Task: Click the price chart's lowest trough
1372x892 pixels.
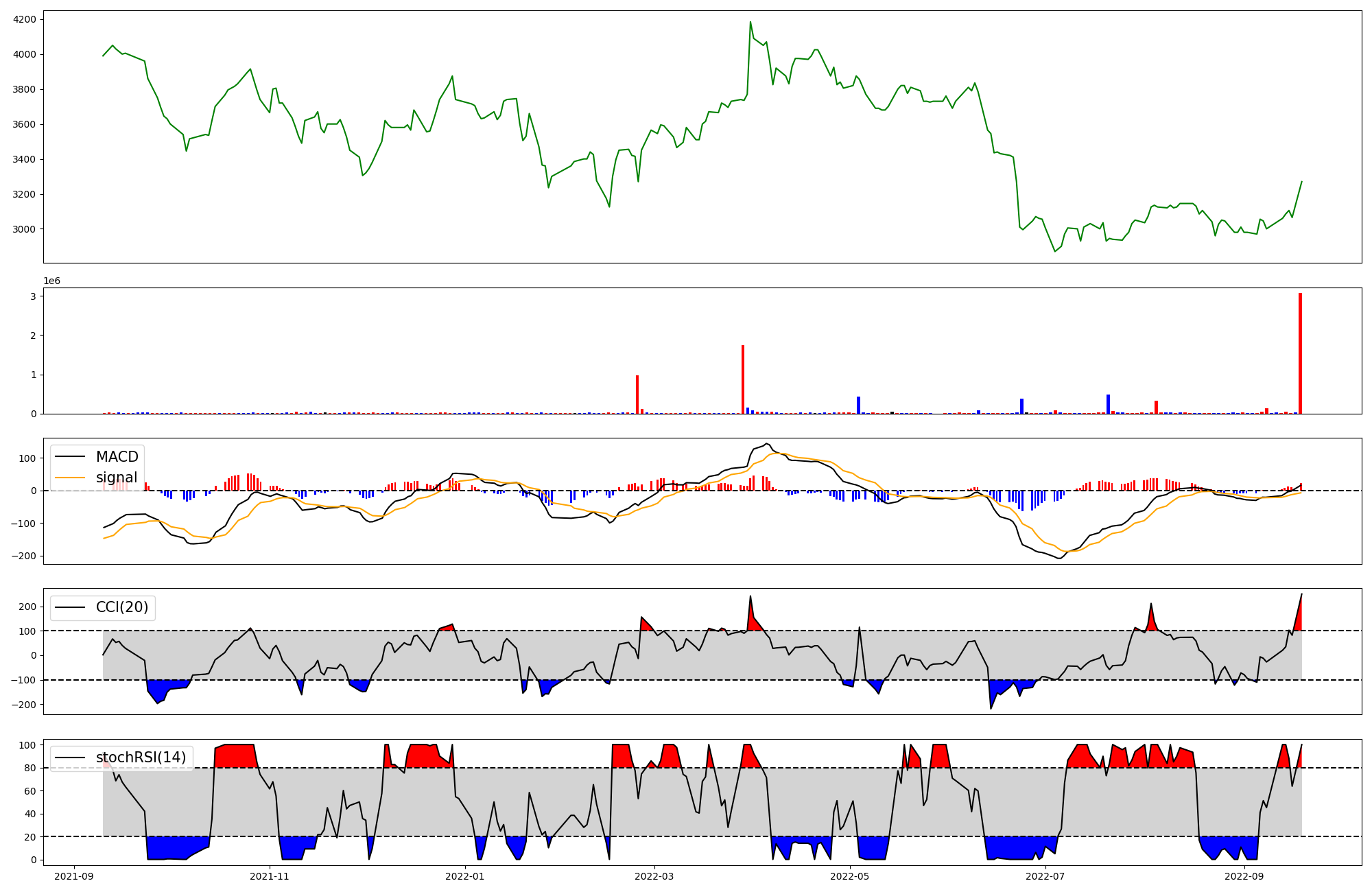Action: [x=1055, y=251]
